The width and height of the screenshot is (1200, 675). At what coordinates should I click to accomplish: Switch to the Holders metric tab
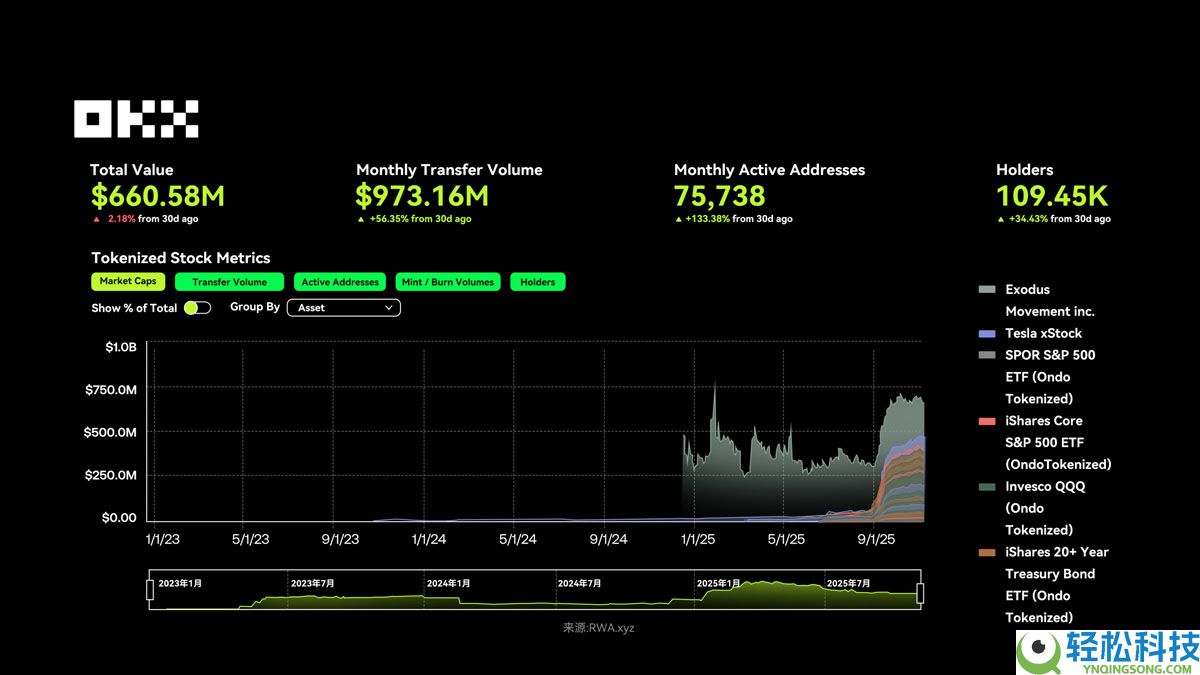537,282
